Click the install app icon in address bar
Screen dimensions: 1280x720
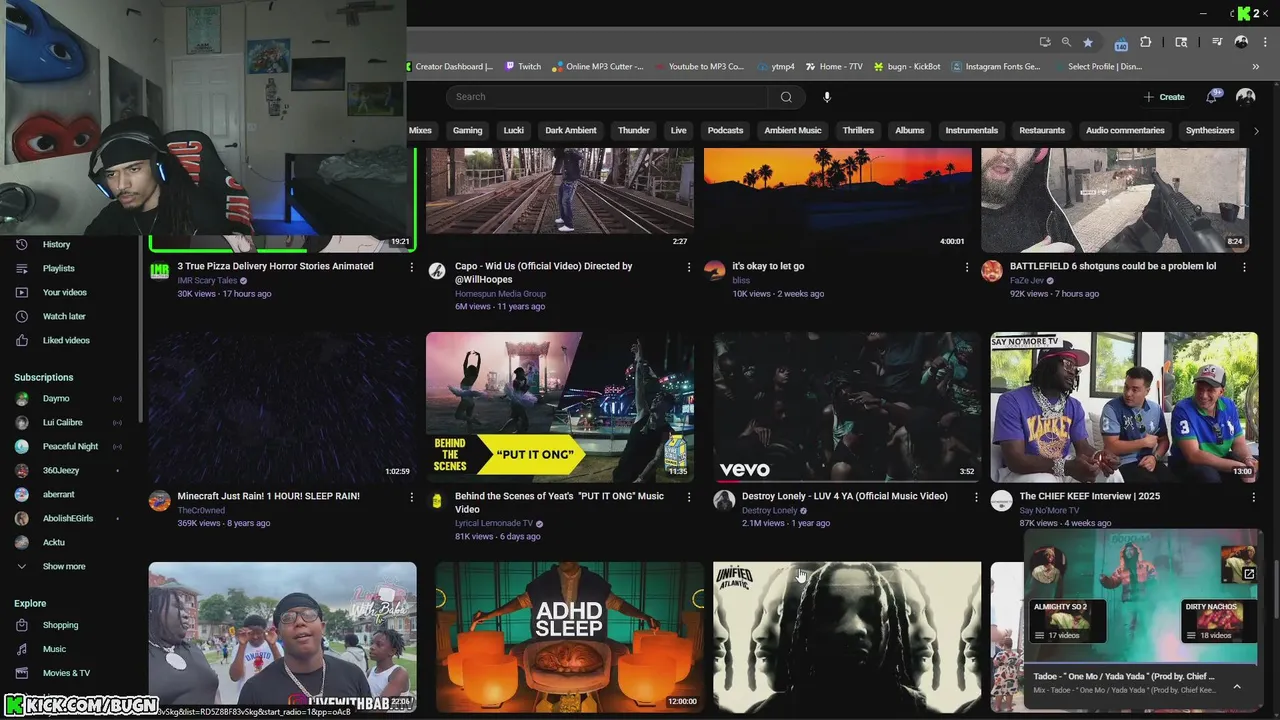click(x=1045, y=42)
